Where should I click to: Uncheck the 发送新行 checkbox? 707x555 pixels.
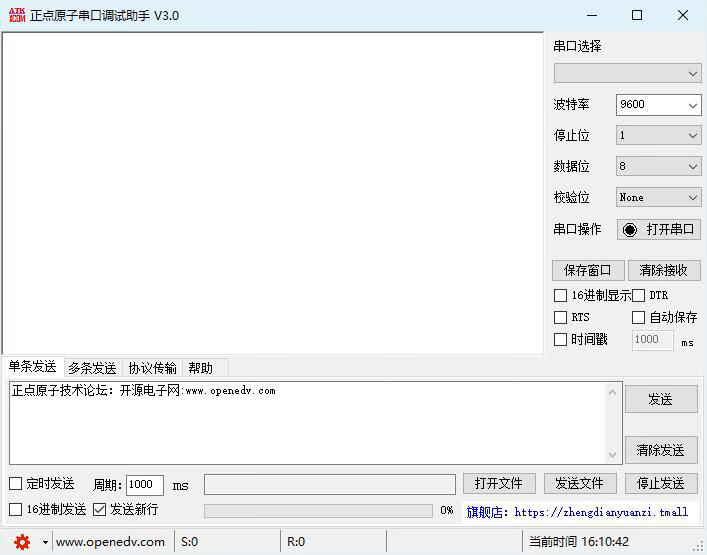click(99, 509)
